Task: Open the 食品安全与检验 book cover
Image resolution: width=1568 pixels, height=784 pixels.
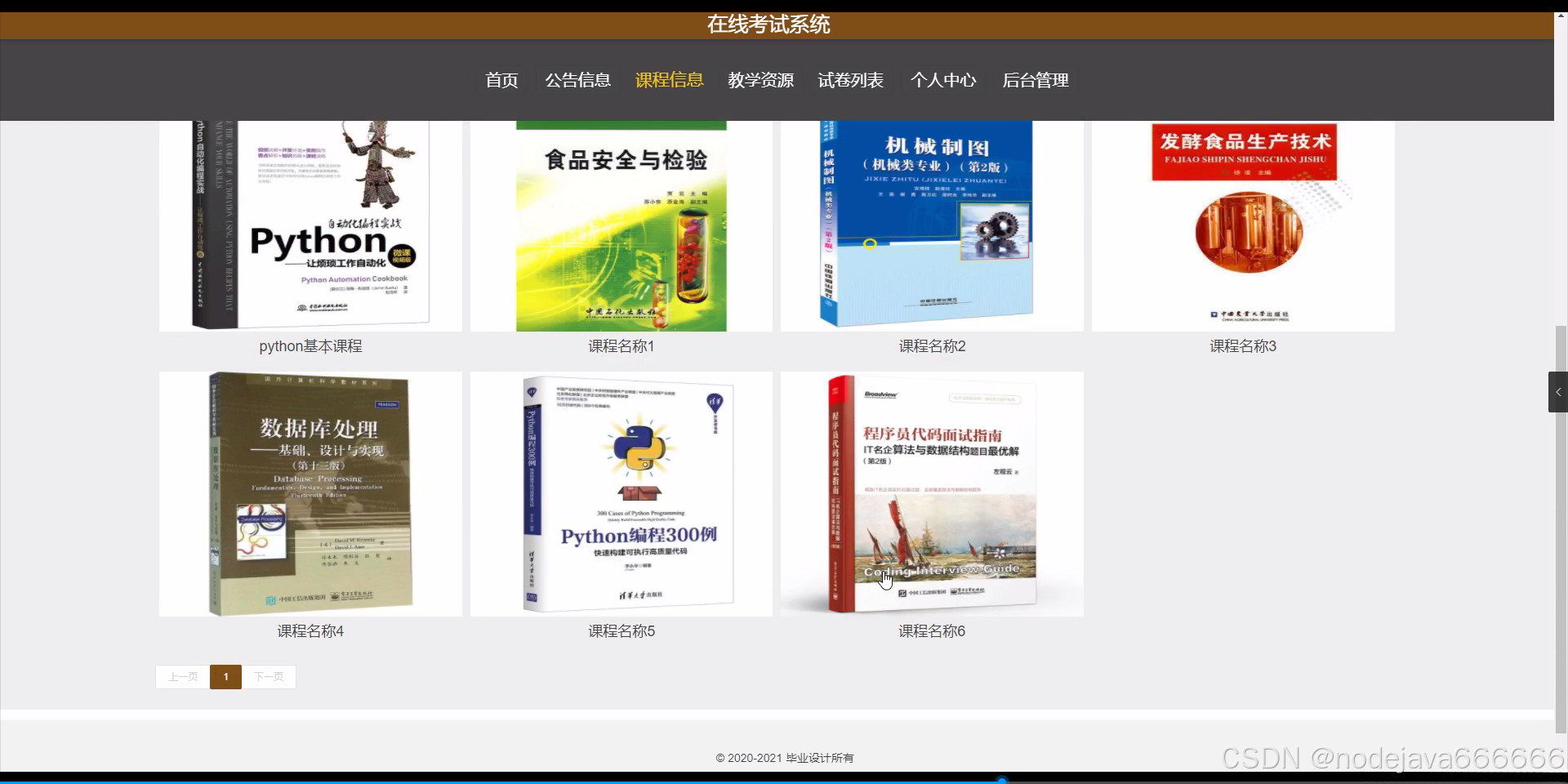Action: tap(621, 226)
